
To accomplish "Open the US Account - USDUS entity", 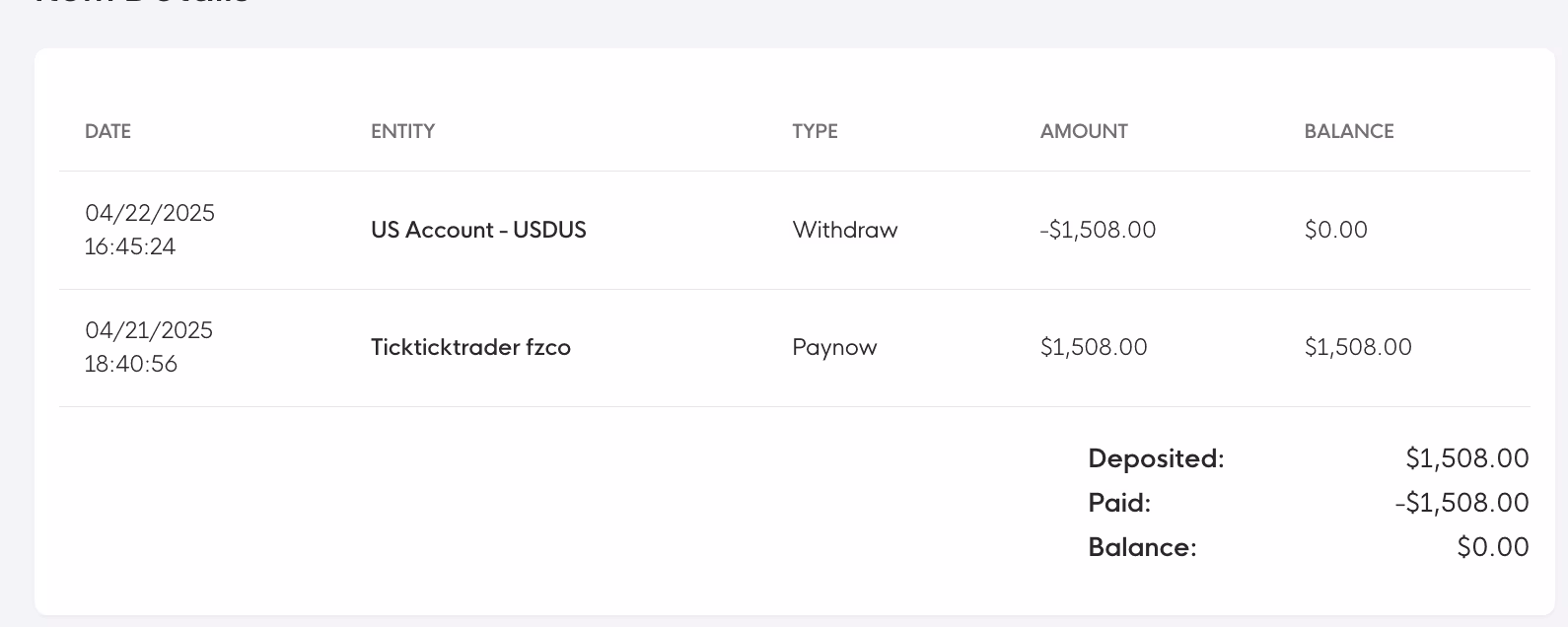I will (x=478, y=230).
